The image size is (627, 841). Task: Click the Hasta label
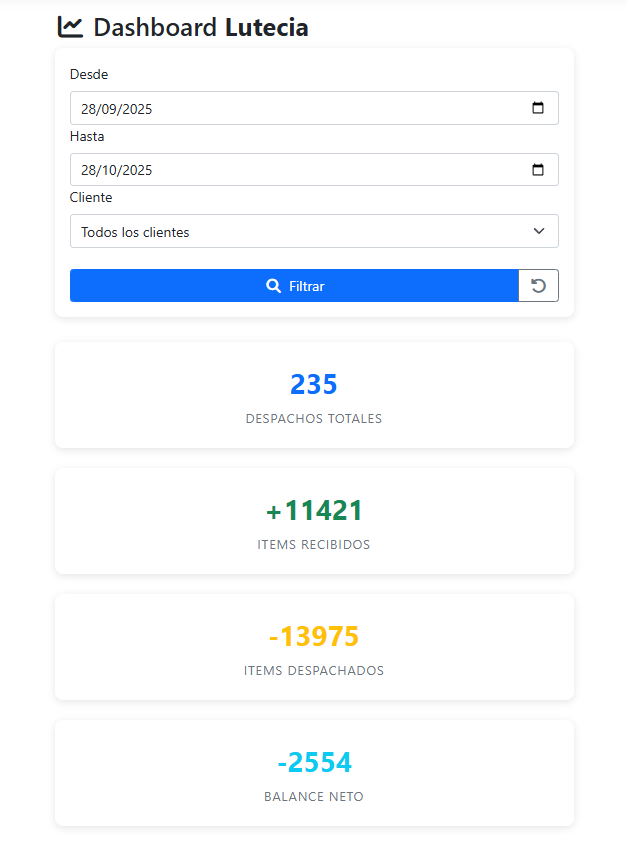click(87, 136)
